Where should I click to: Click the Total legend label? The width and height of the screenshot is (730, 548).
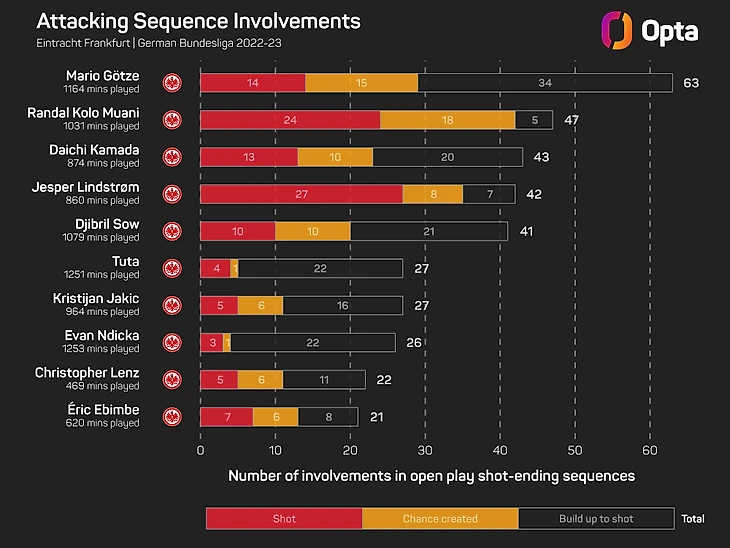[692, 519]
